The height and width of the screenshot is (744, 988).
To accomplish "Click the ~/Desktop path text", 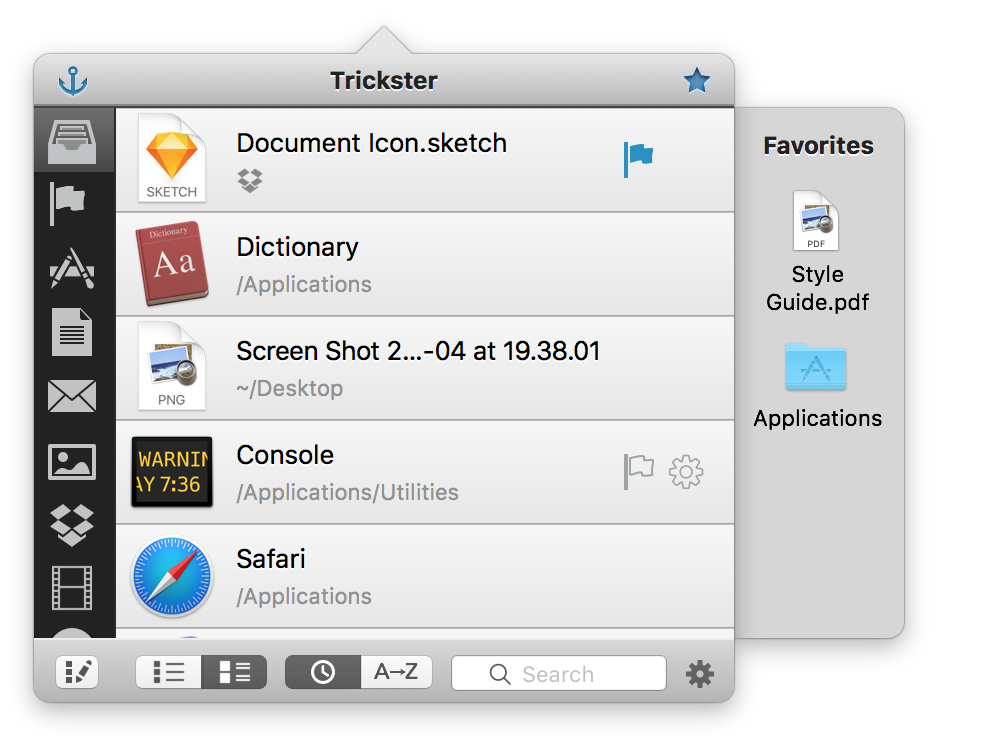I will [290, 388].
